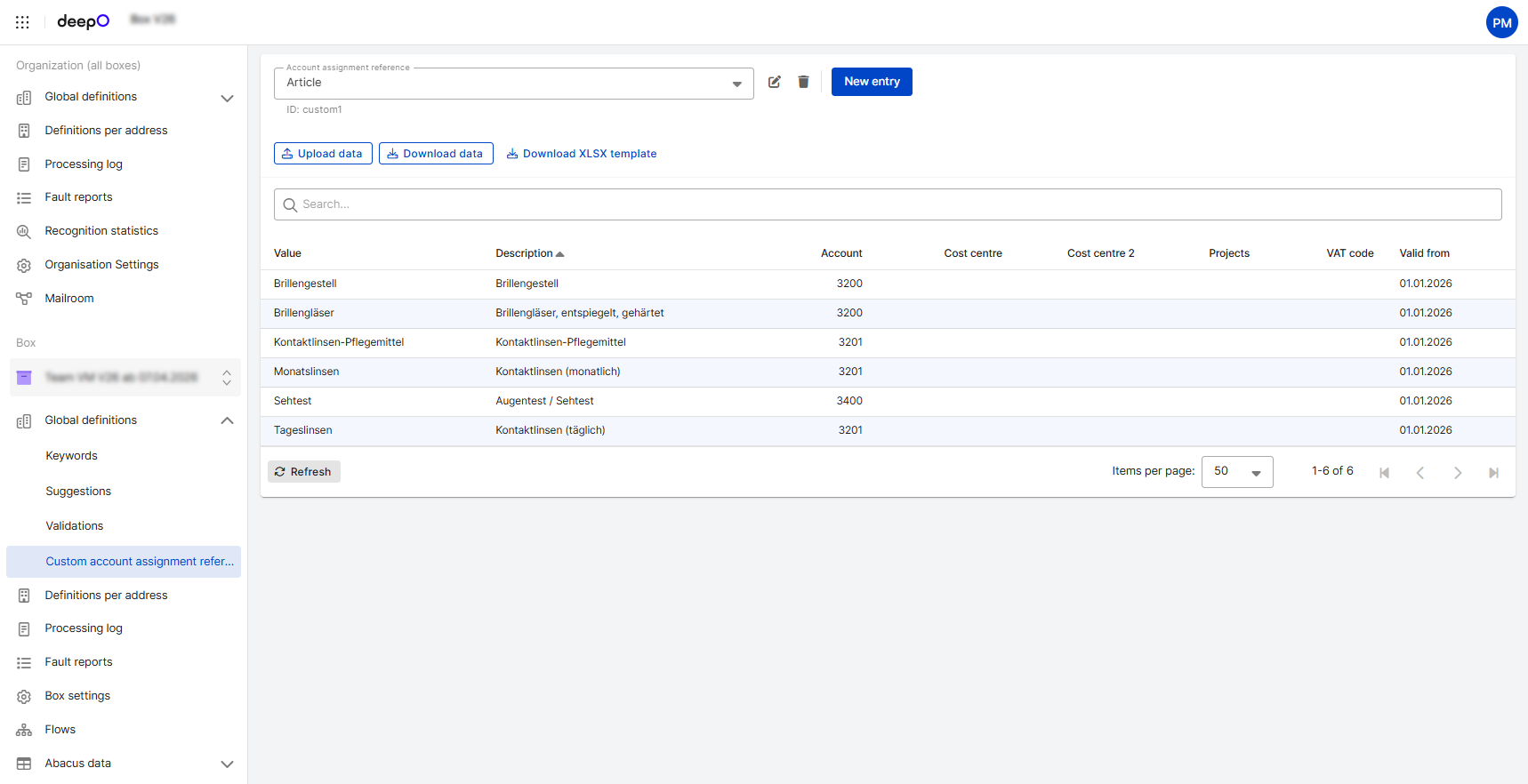Sort by the Description column header
Screen dimensions: 1528x784
tap(529, 253)
